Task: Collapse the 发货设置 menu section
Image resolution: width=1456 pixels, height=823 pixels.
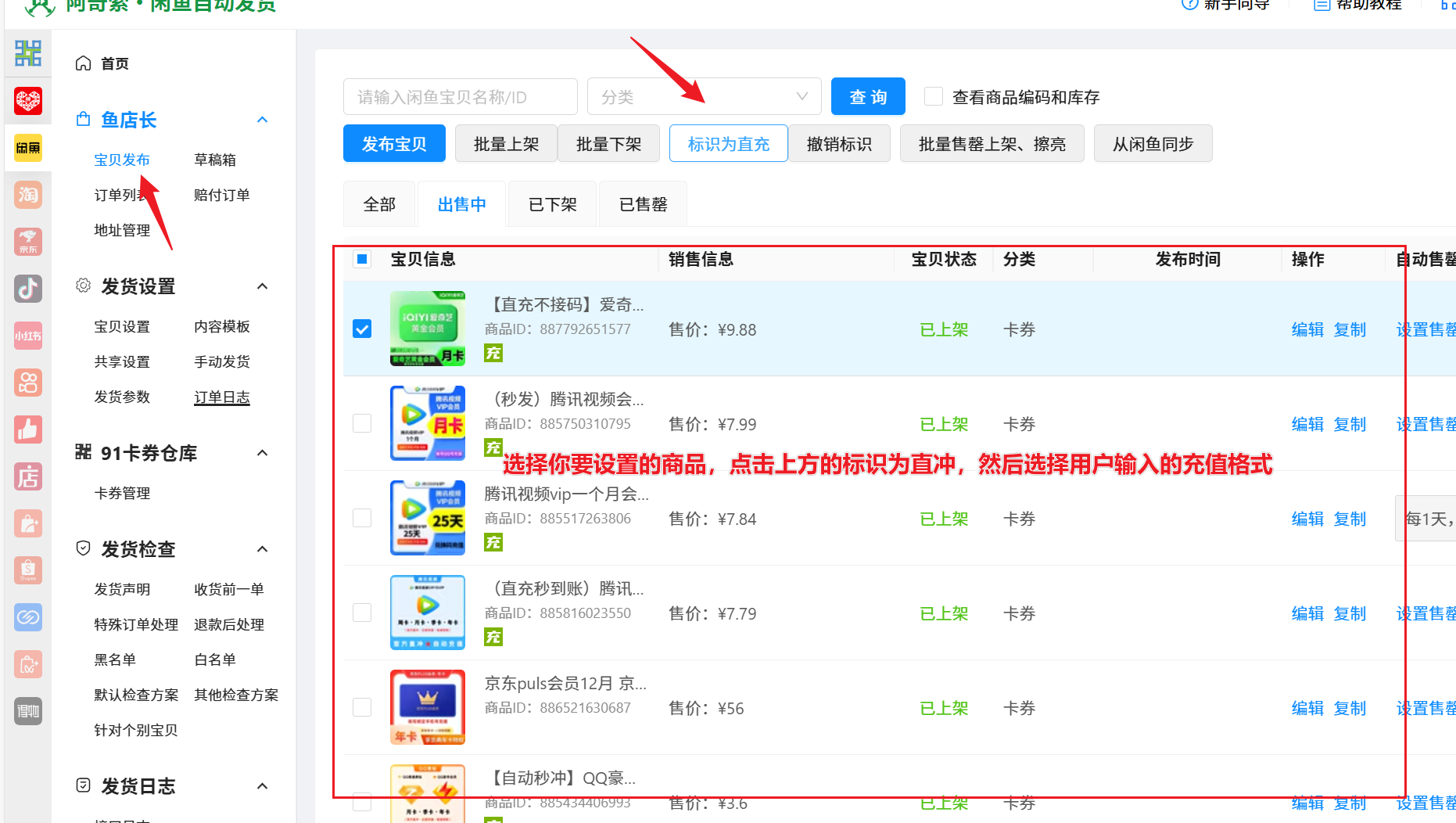Action: pyautogui.click(x=263, y=286)
